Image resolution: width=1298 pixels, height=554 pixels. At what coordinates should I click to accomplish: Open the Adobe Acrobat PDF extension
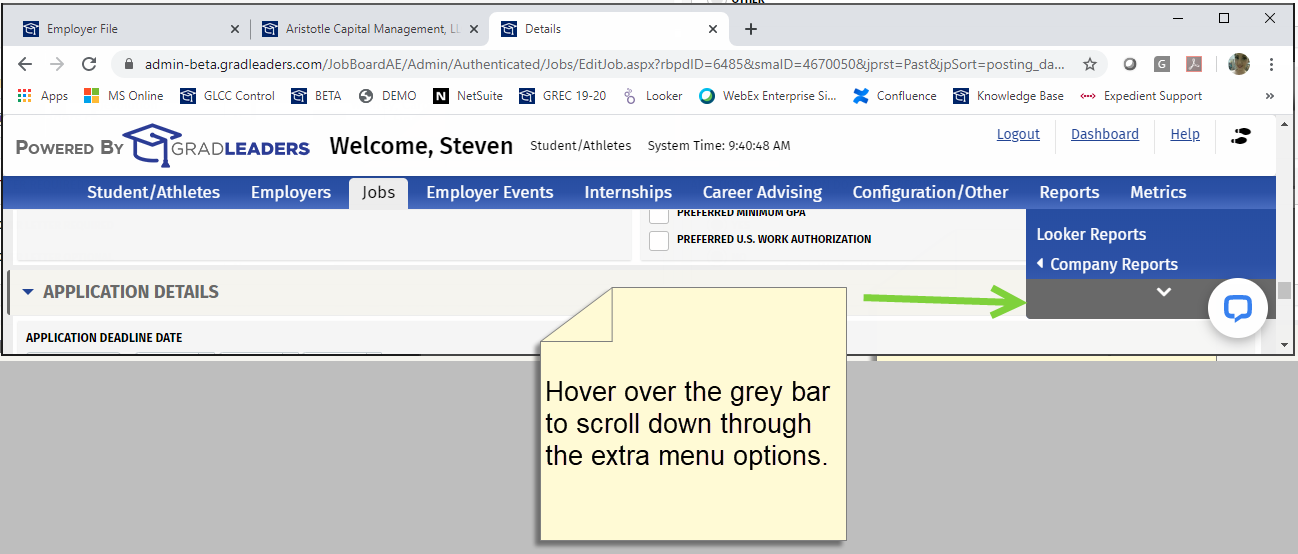pyautogui.click(x=1193, y=64)
